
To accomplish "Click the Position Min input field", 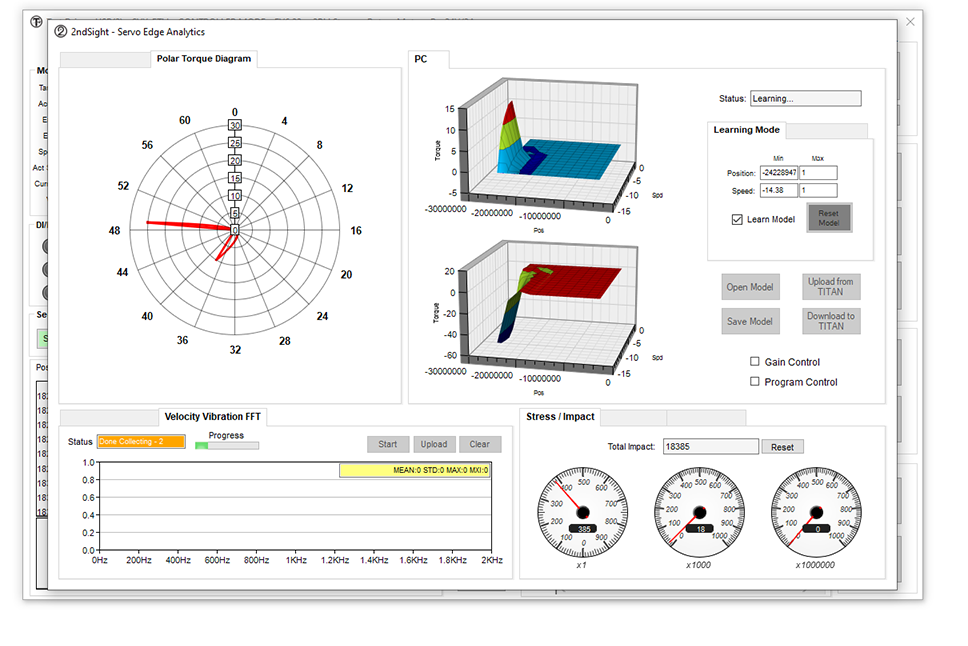I will click(x=777, y=173).
